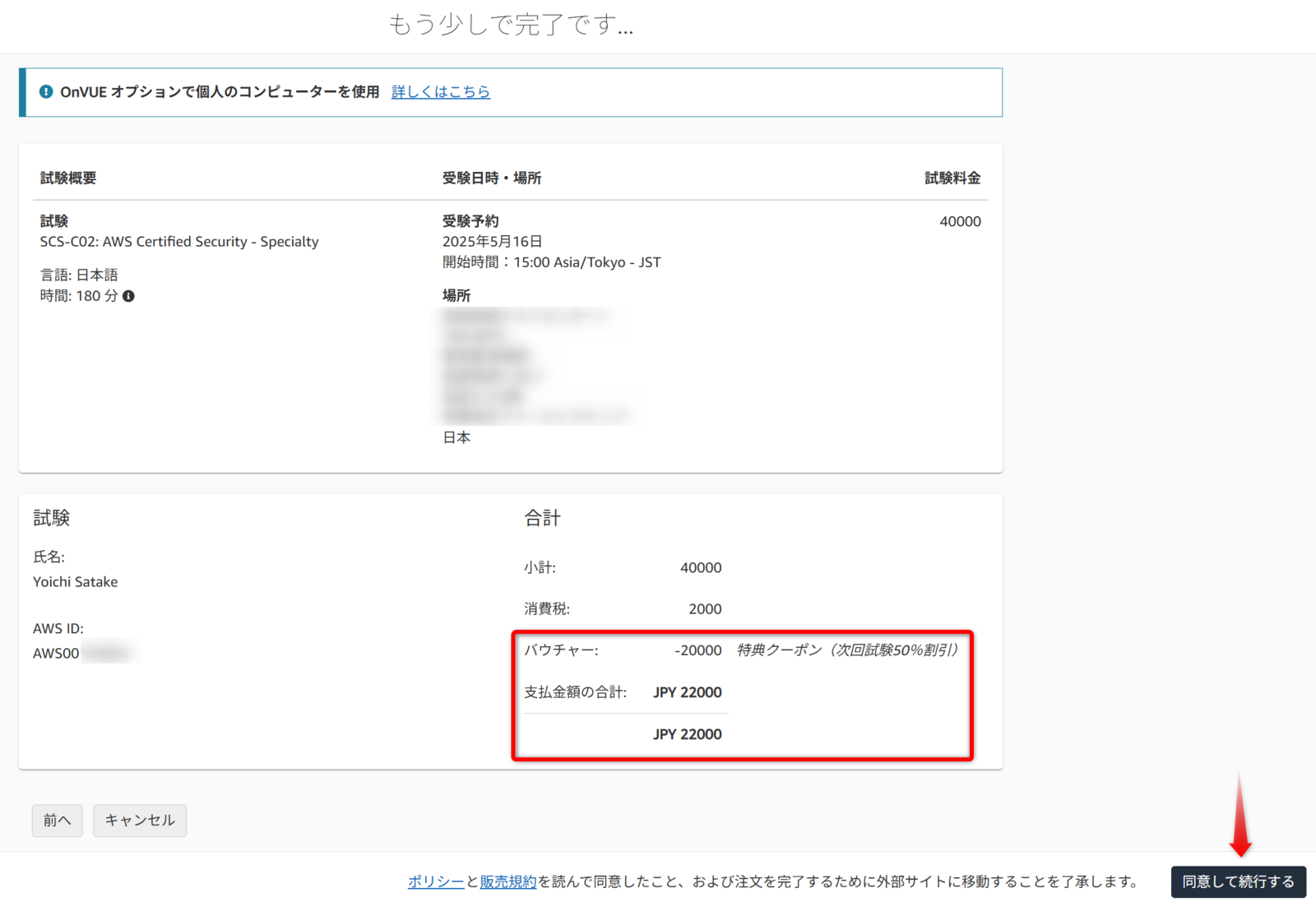Click the 試験料金 column header
1316x911 pixels.
[952, 178]
